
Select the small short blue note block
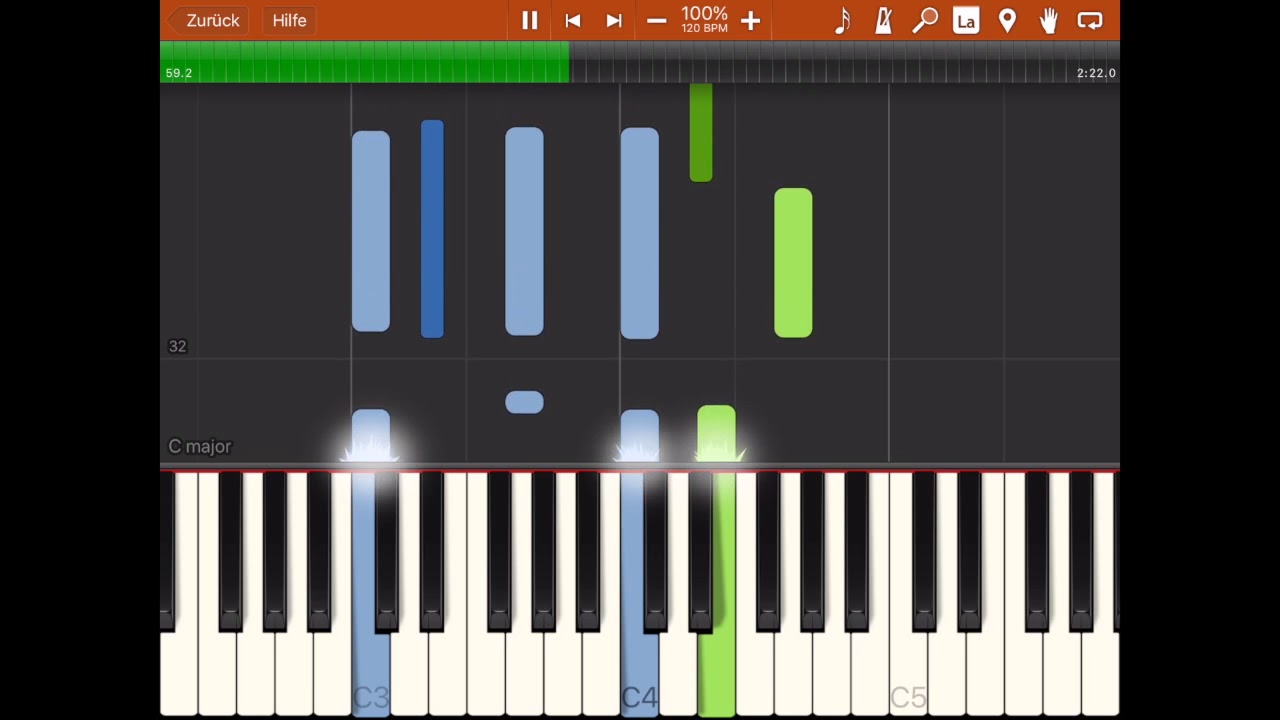[x=524, y=402]
